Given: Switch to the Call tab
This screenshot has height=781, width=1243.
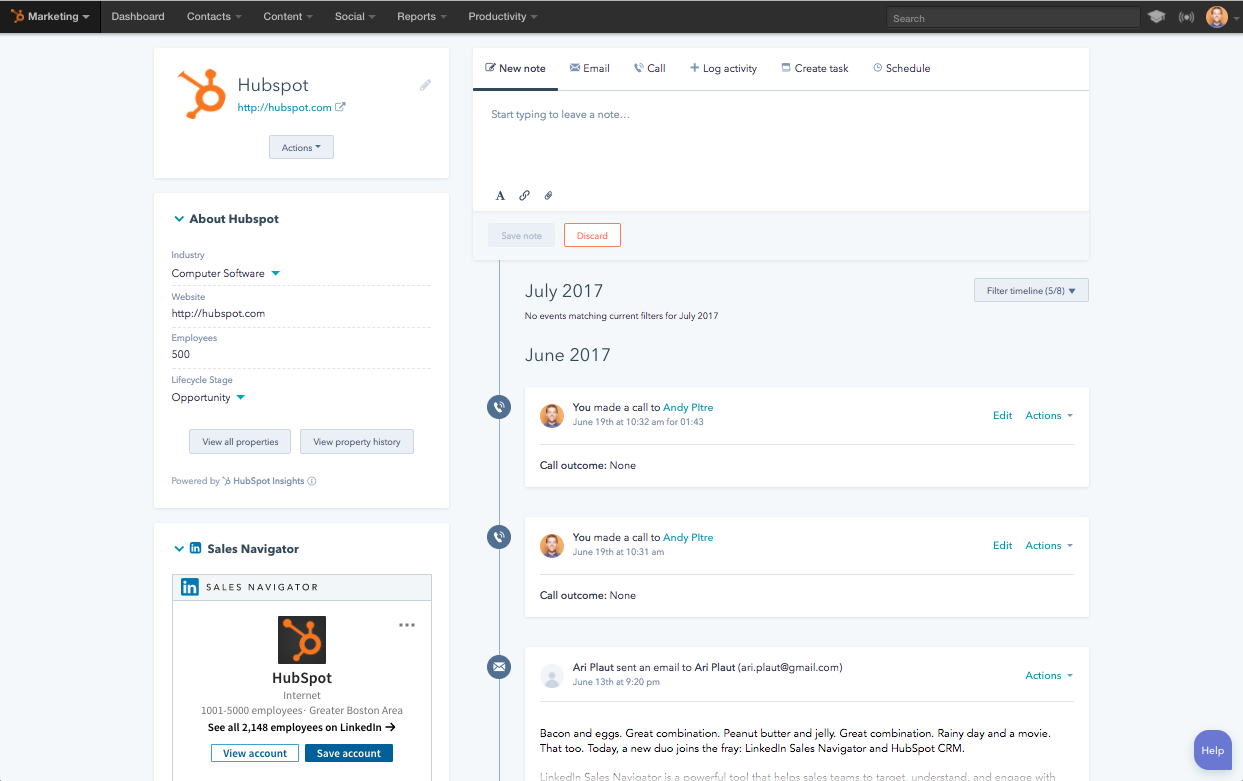Looking at the screenshot, I should (649, 68).
